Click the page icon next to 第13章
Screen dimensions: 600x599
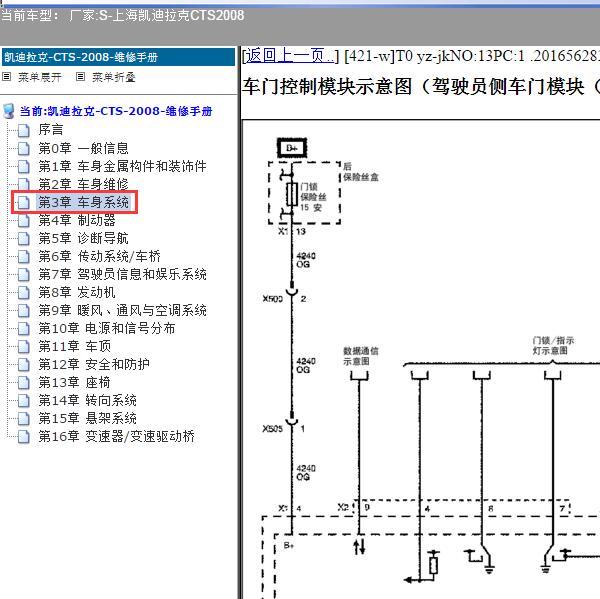[24, 382]
